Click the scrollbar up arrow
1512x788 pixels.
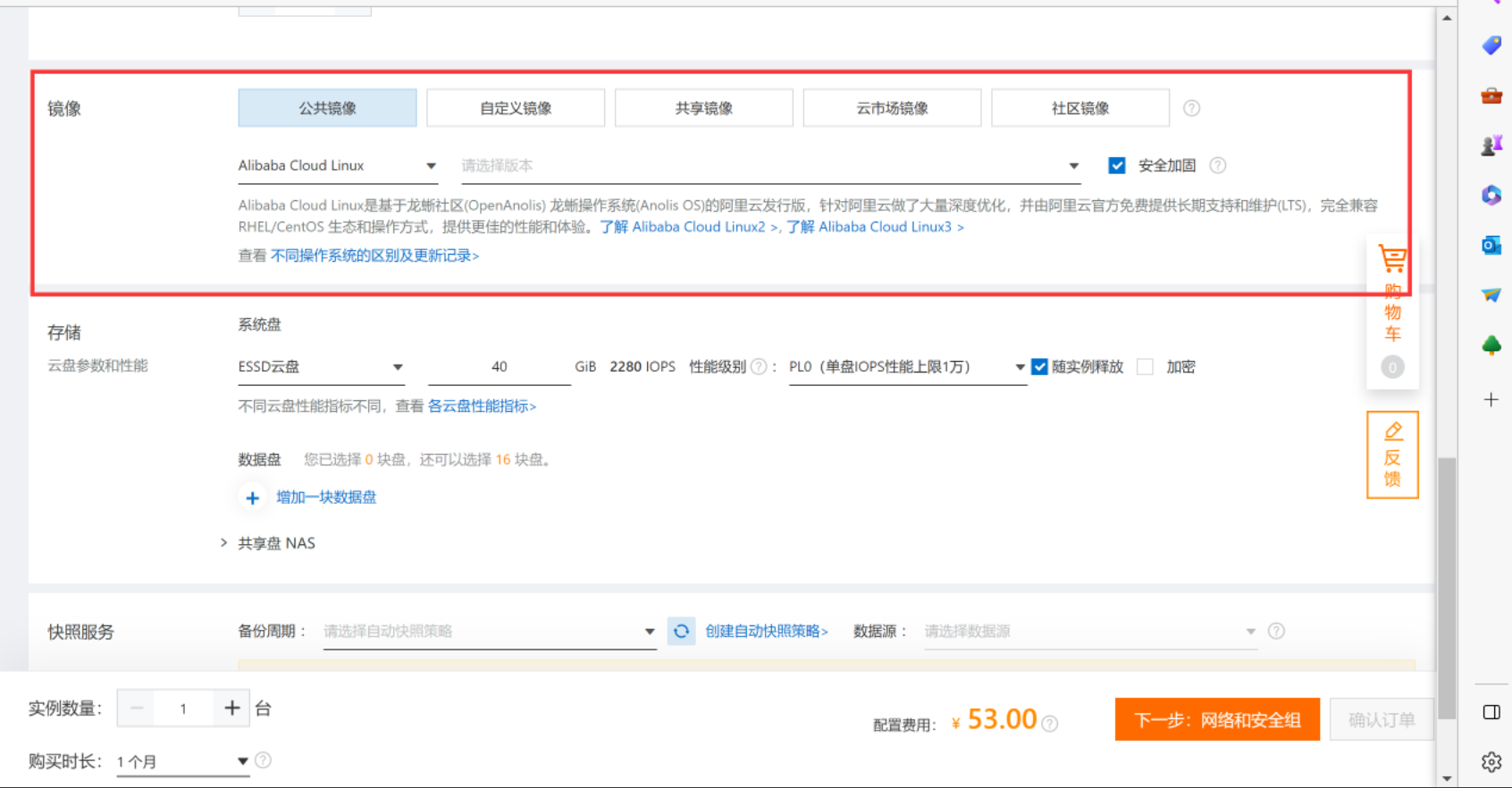coord(1447,17)
